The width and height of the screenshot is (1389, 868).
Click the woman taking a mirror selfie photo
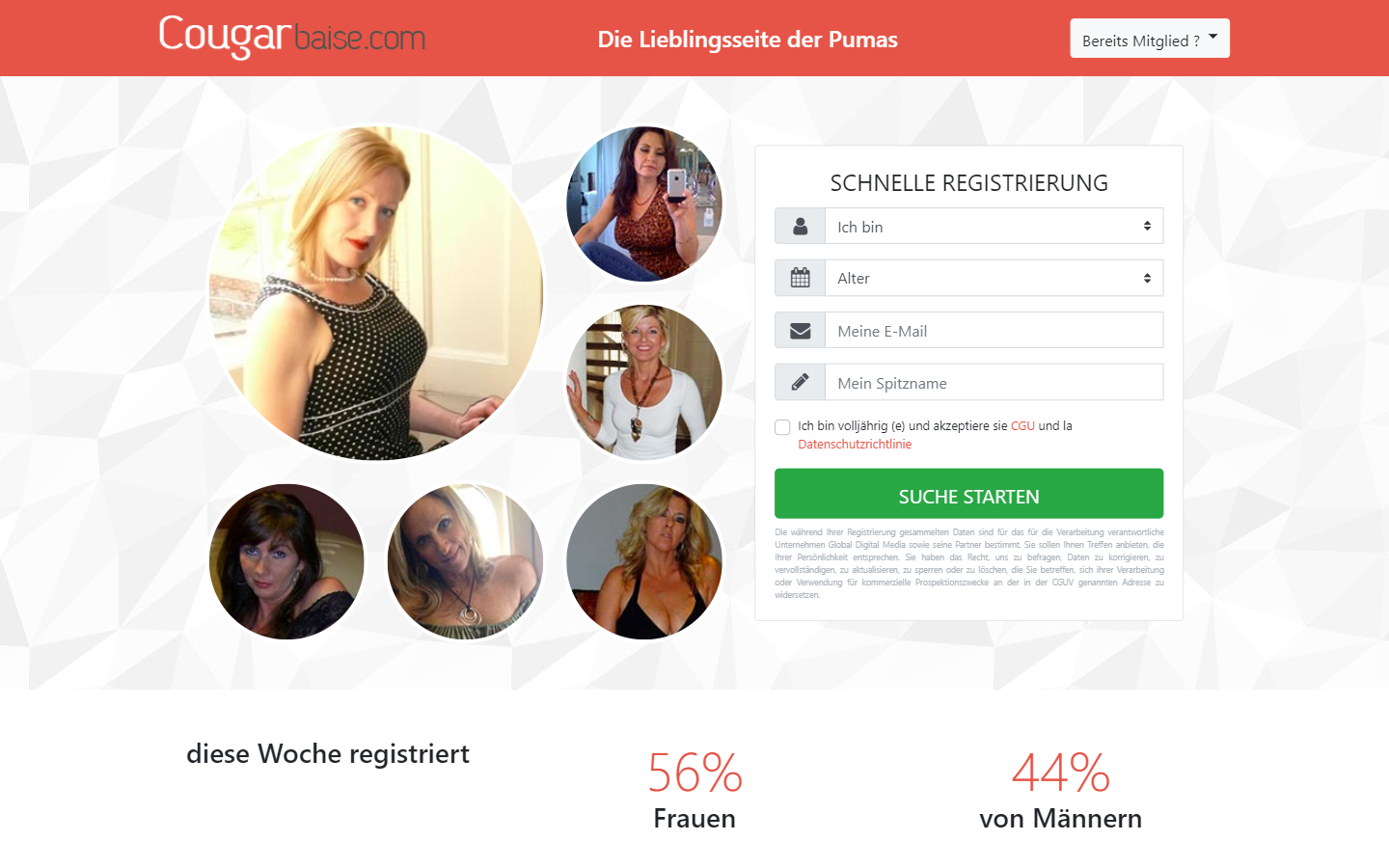[x=644, y=203]
